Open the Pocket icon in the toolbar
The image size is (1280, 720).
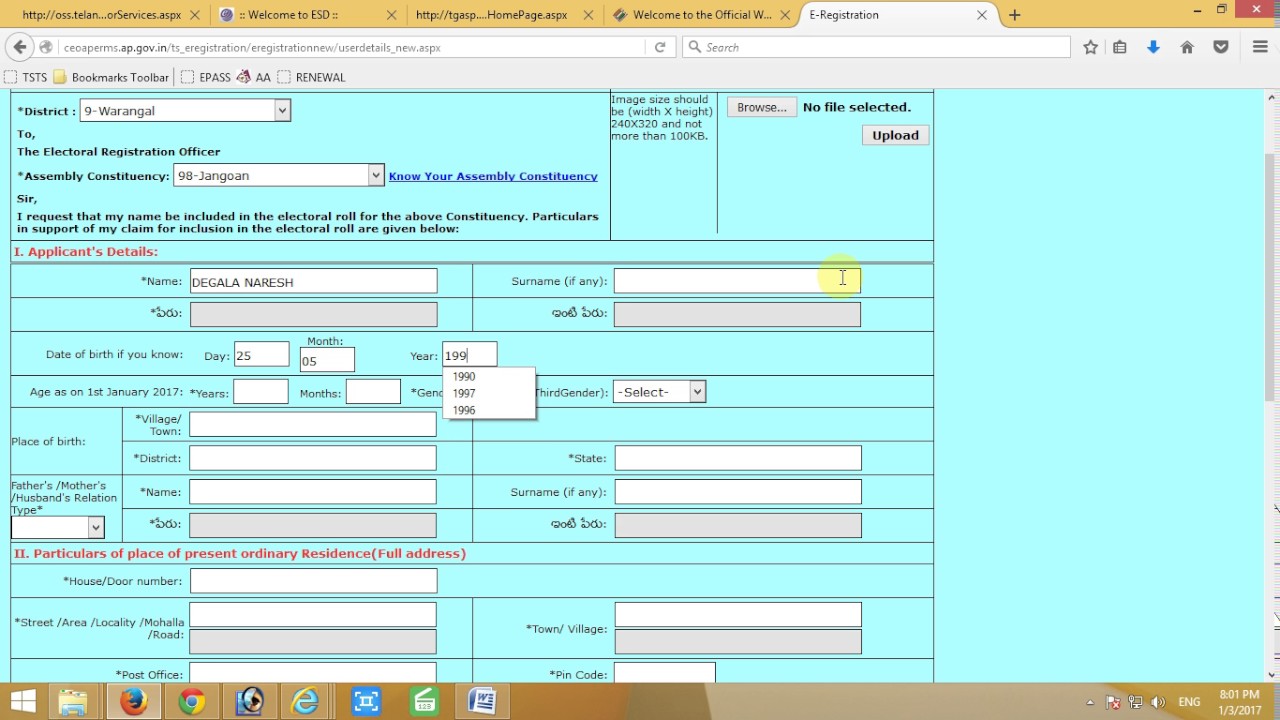point(1221,47)
